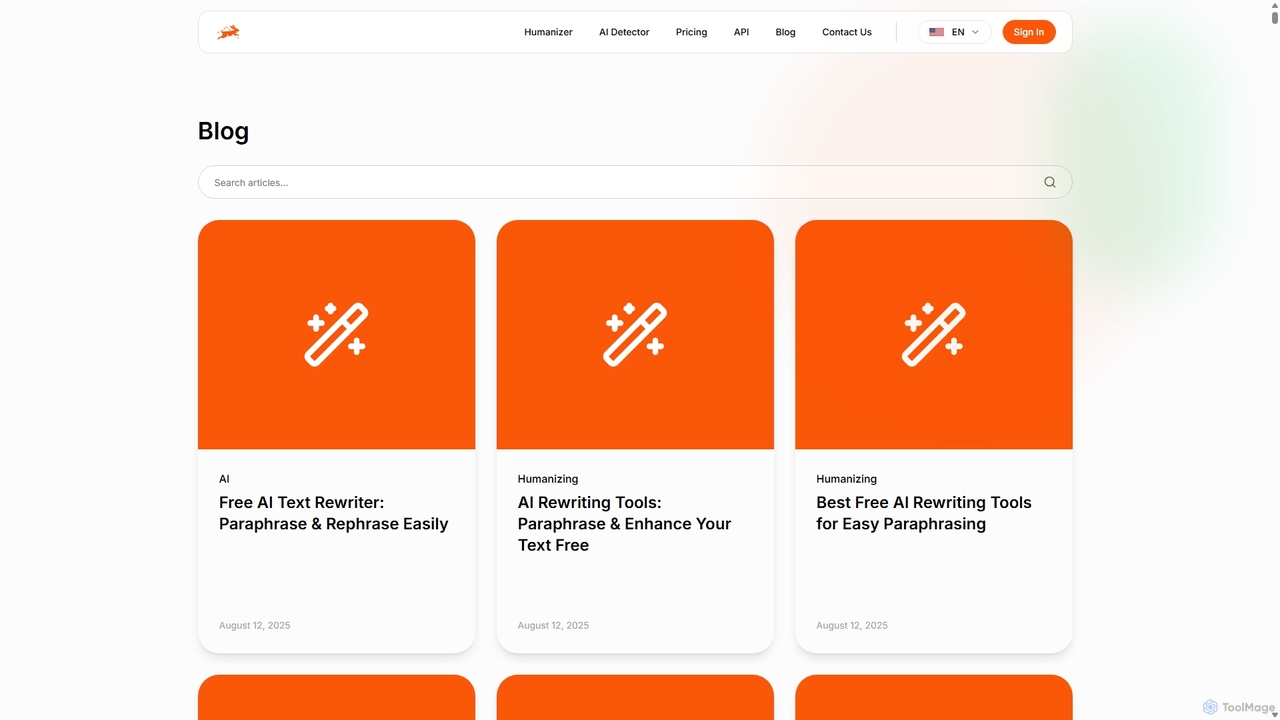The image size is (1280, 720).
Task: Click the August 12, 2025 date under Free AI Text Rewriter
Action: [x=254, y=625]
